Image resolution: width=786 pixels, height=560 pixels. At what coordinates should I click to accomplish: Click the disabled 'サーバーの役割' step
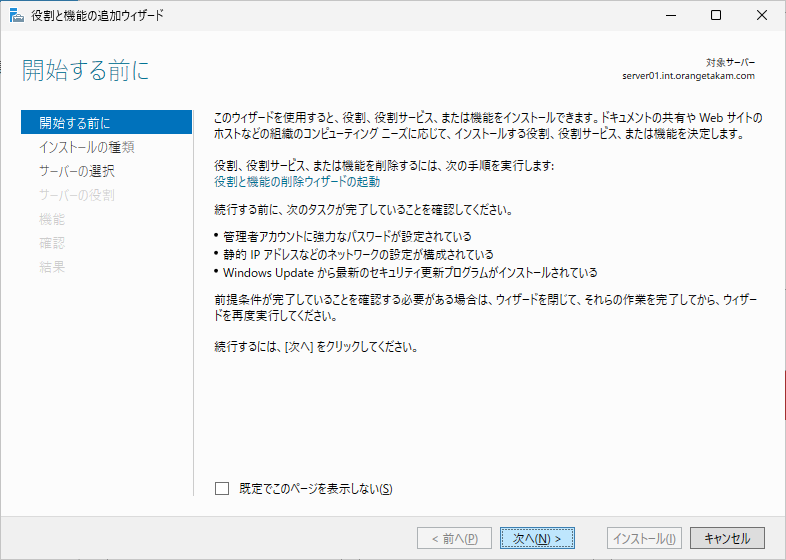pos(77,195)
